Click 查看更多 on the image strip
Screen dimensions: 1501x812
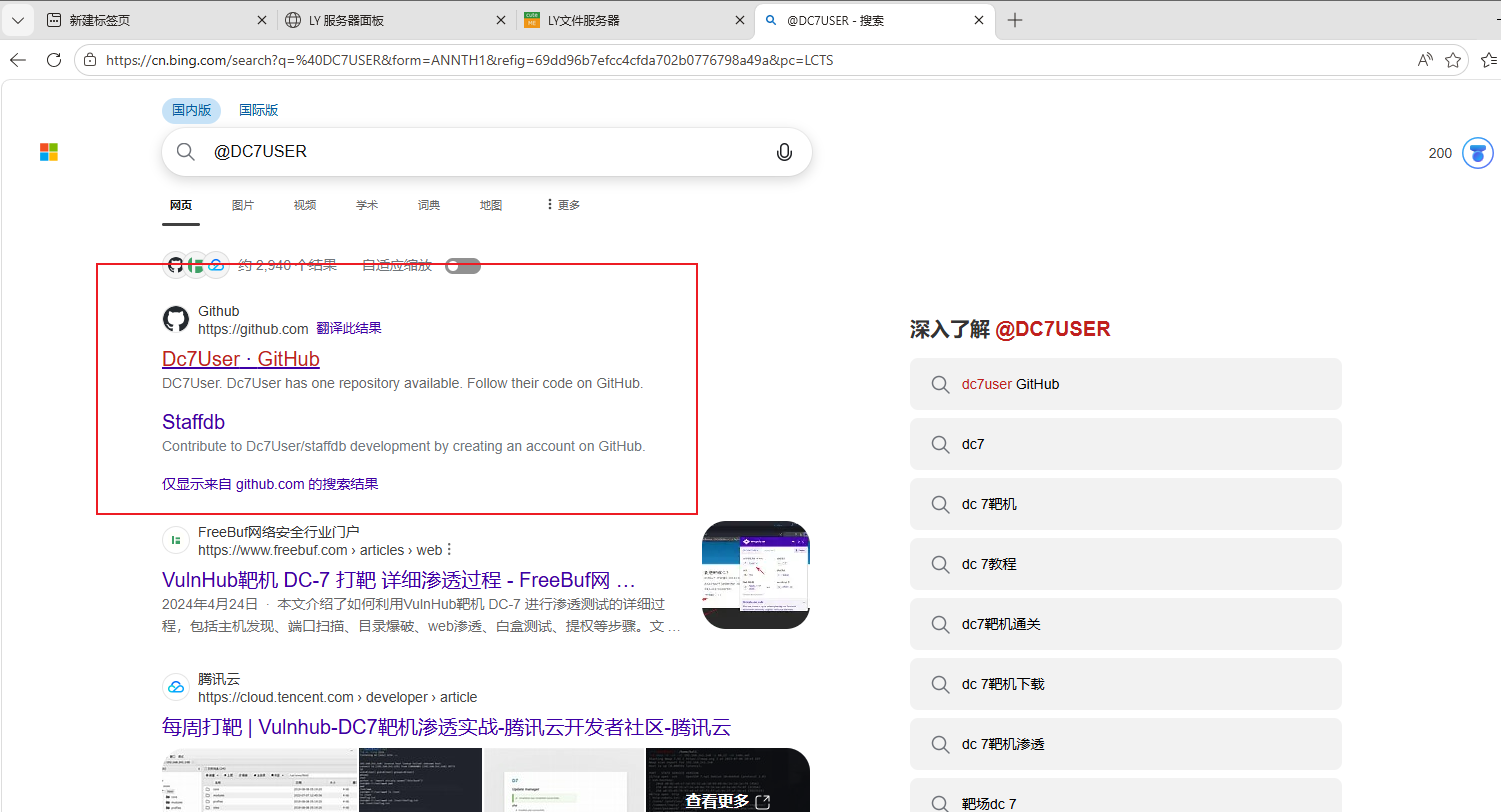727,801
